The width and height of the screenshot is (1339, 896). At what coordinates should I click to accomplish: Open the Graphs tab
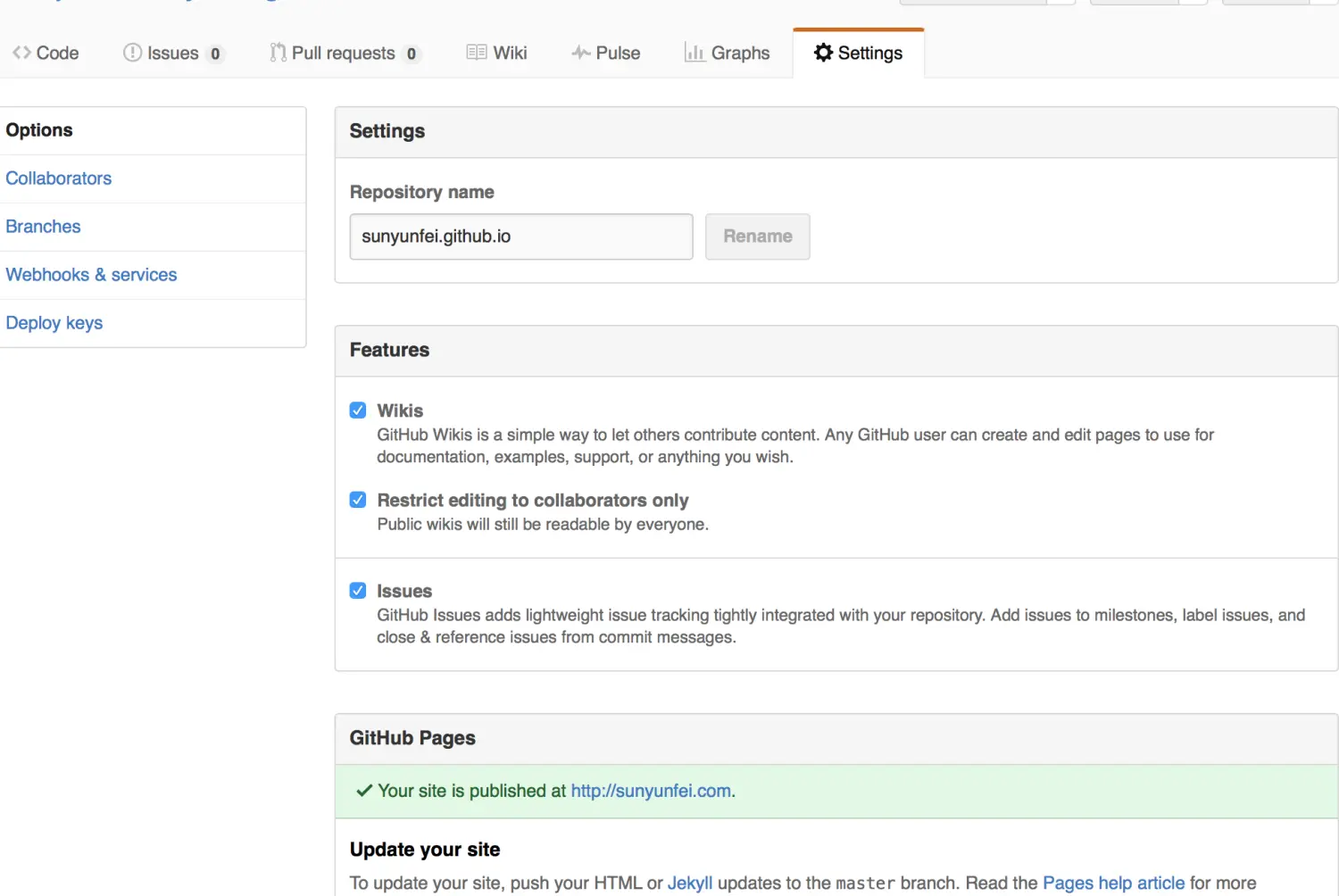(x=727, y=53)
